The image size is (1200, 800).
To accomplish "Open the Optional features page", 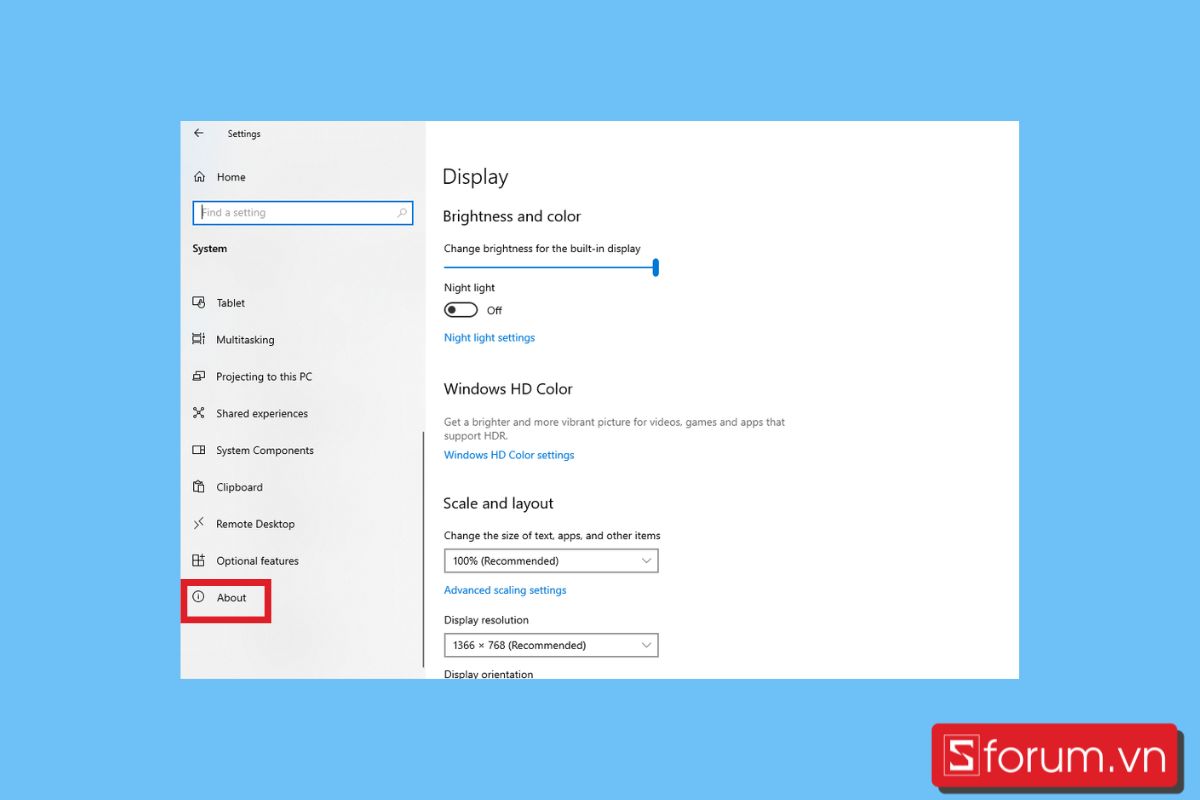I will tap(258, 560).
